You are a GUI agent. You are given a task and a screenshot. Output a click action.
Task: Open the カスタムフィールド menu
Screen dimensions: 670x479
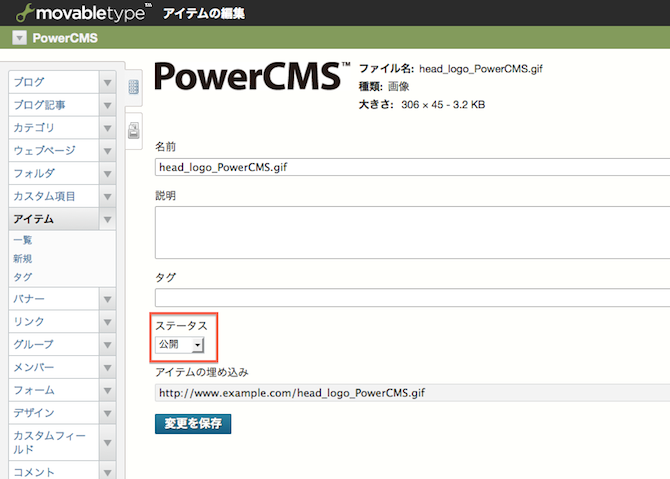point(54,442)
